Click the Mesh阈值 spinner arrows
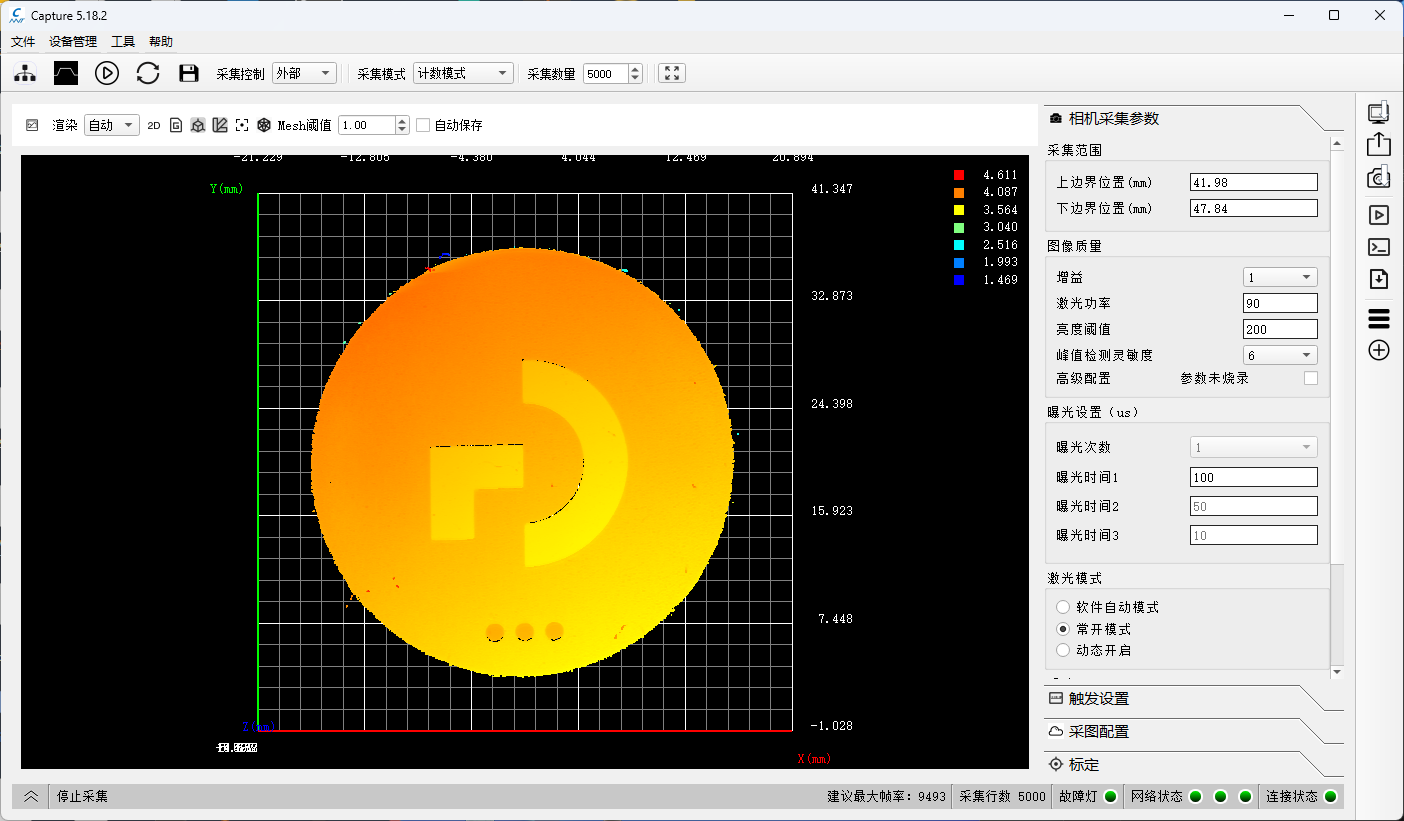The width and height of the screenshot is (1404, 821). tap(402, 125)
